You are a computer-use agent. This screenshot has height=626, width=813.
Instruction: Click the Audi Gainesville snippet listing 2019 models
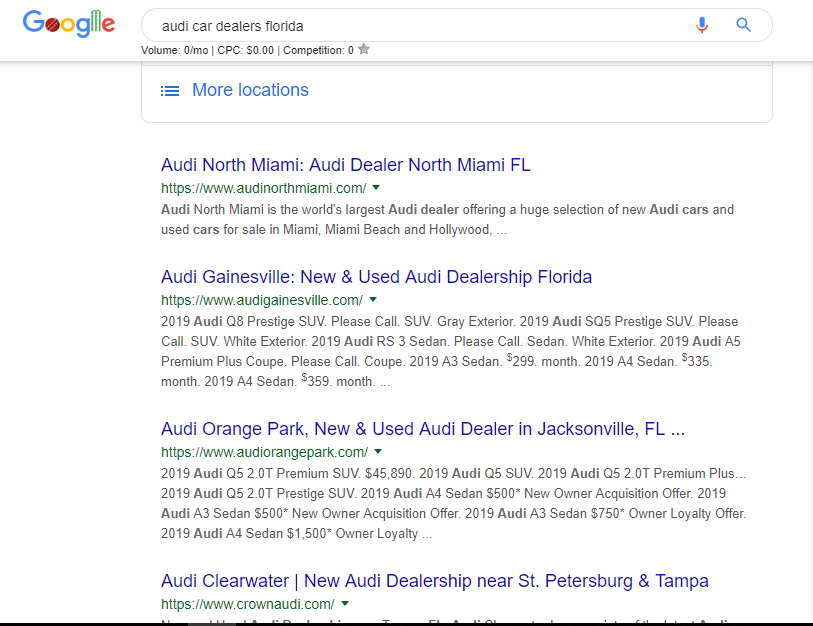[451, 351]
